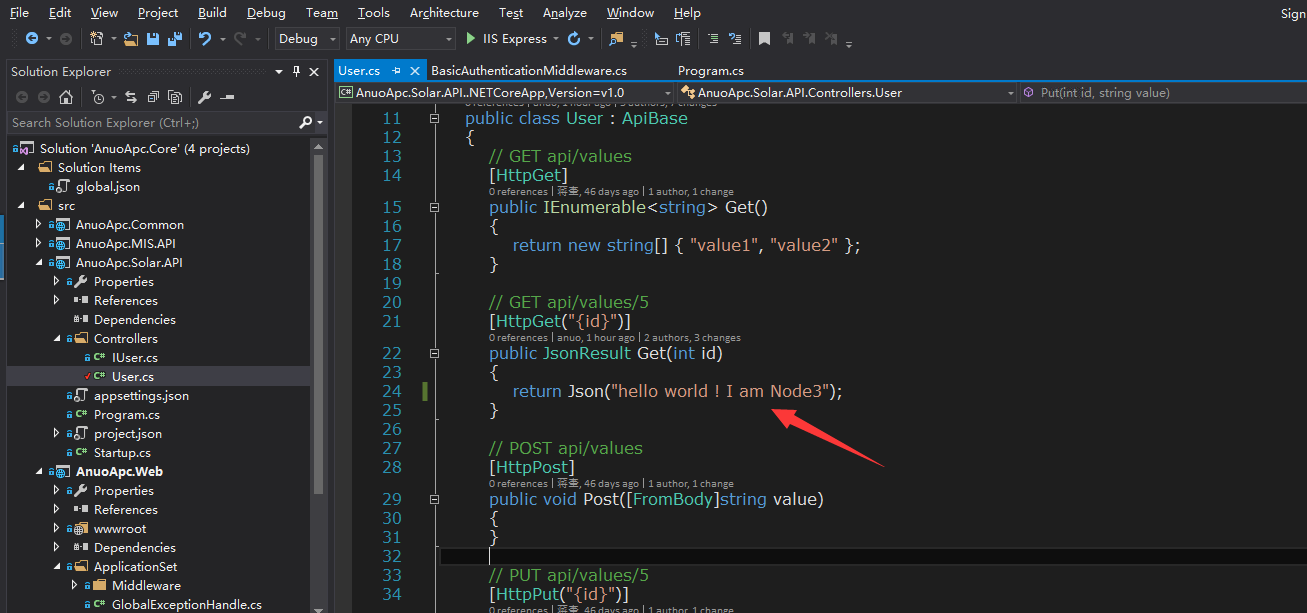
Task: Click CodeLens "2 authors, 3 changes" link
Action: pos(692,338)
